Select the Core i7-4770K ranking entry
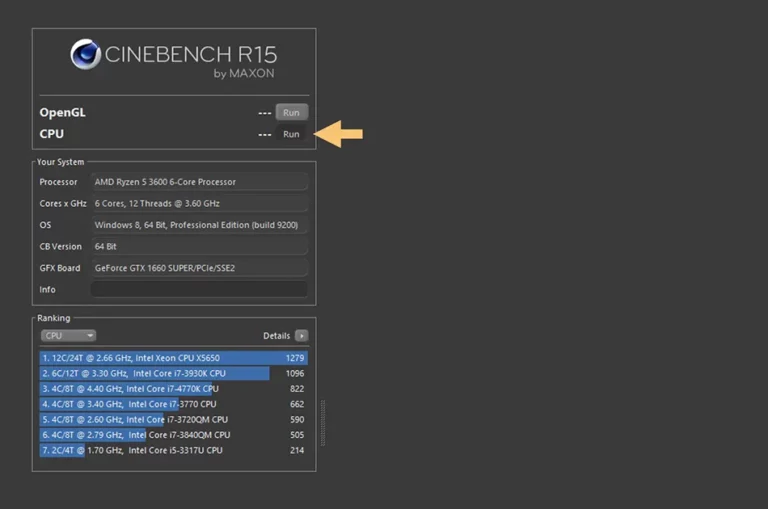 pos(173,388)
